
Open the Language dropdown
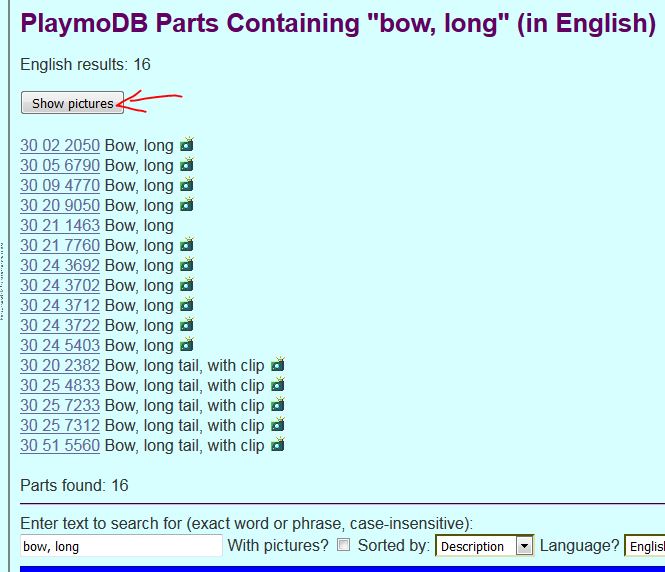click(645, 546)
